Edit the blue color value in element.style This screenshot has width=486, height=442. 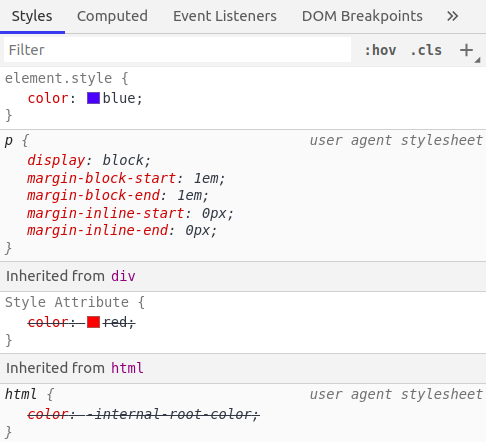[119, 98]
